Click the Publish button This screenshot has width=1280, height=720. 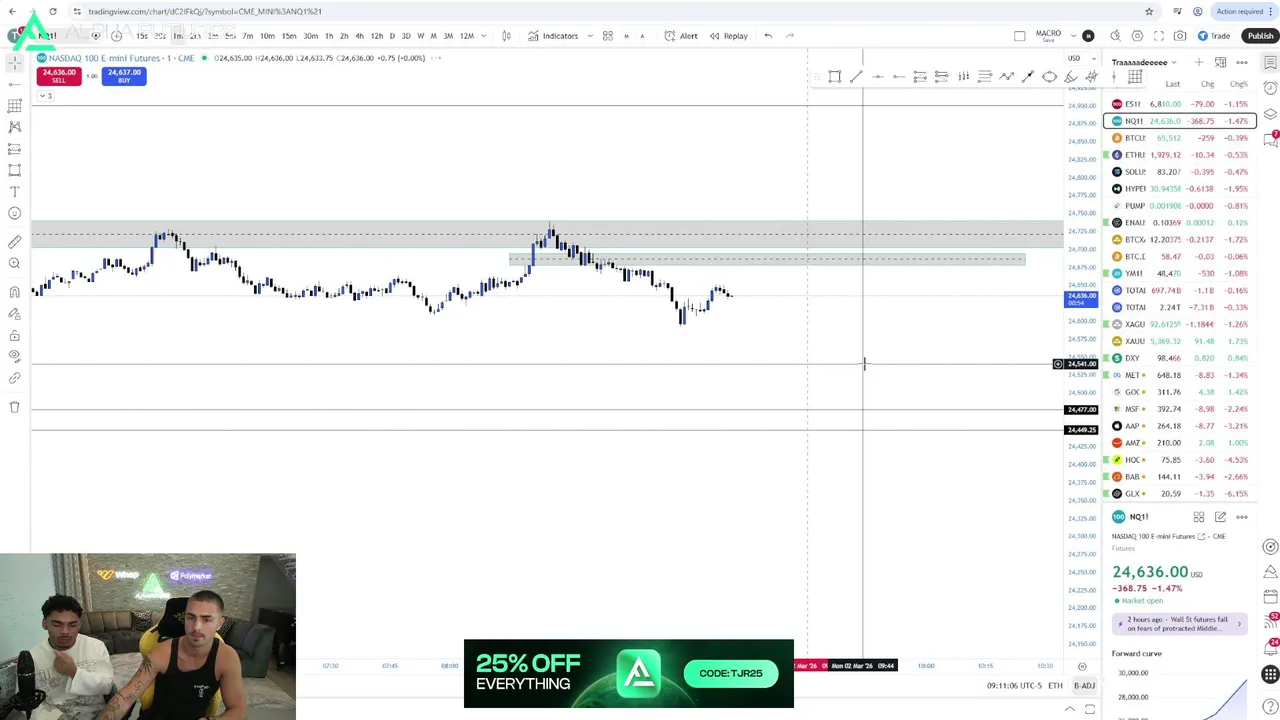[1260, 36]
